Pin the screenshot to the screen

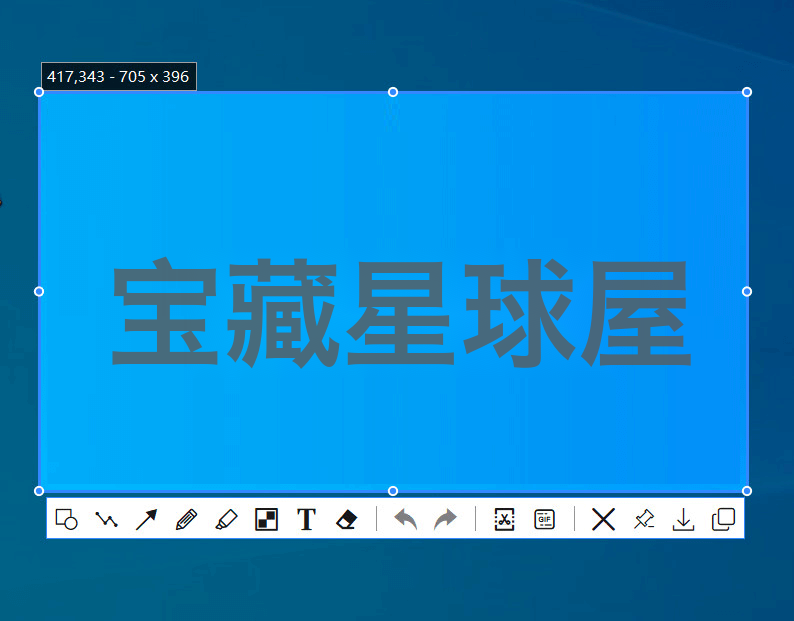coord(644,519)
